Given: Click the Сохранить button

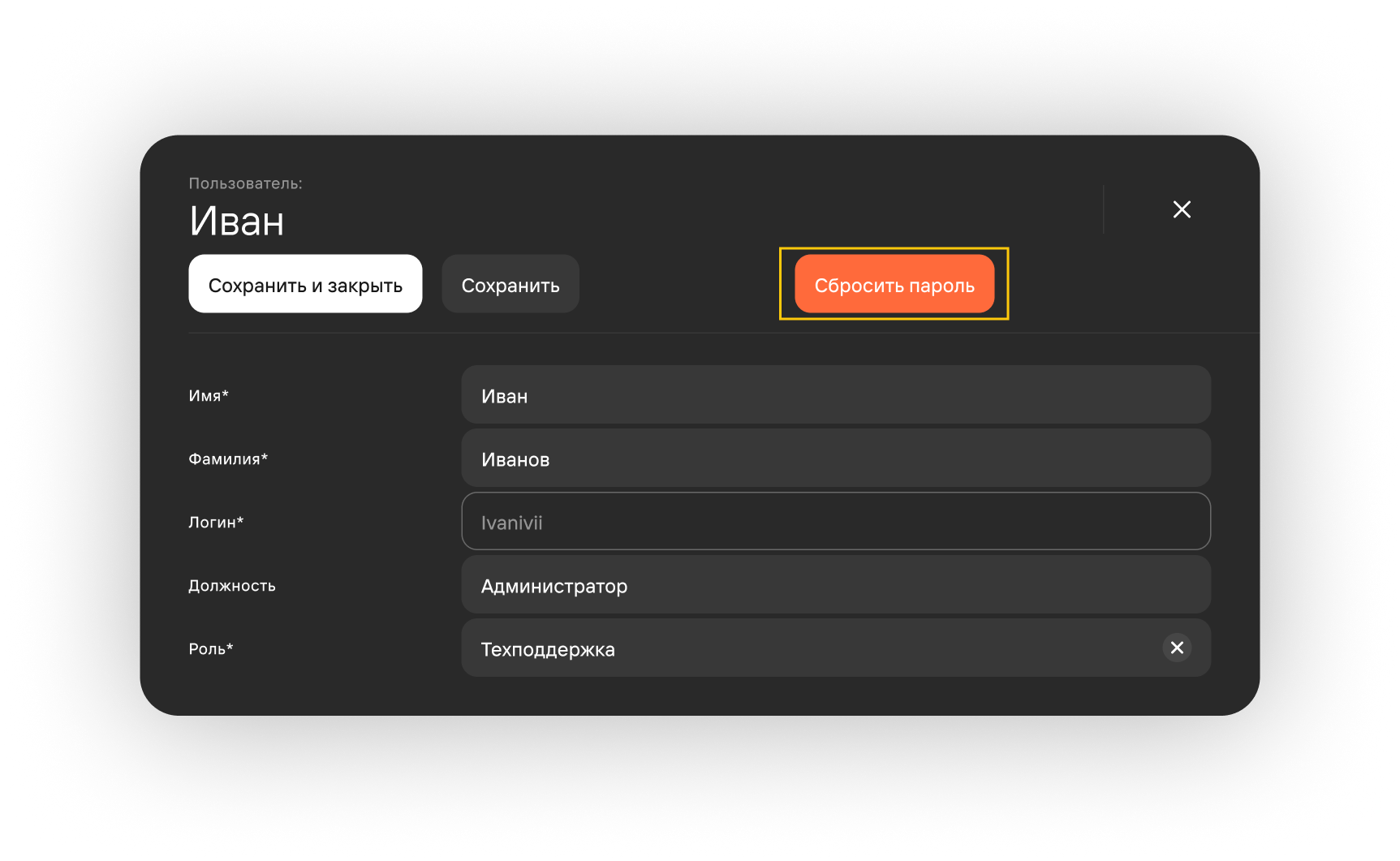Looking at the screenshot, I should pos(510,284).
